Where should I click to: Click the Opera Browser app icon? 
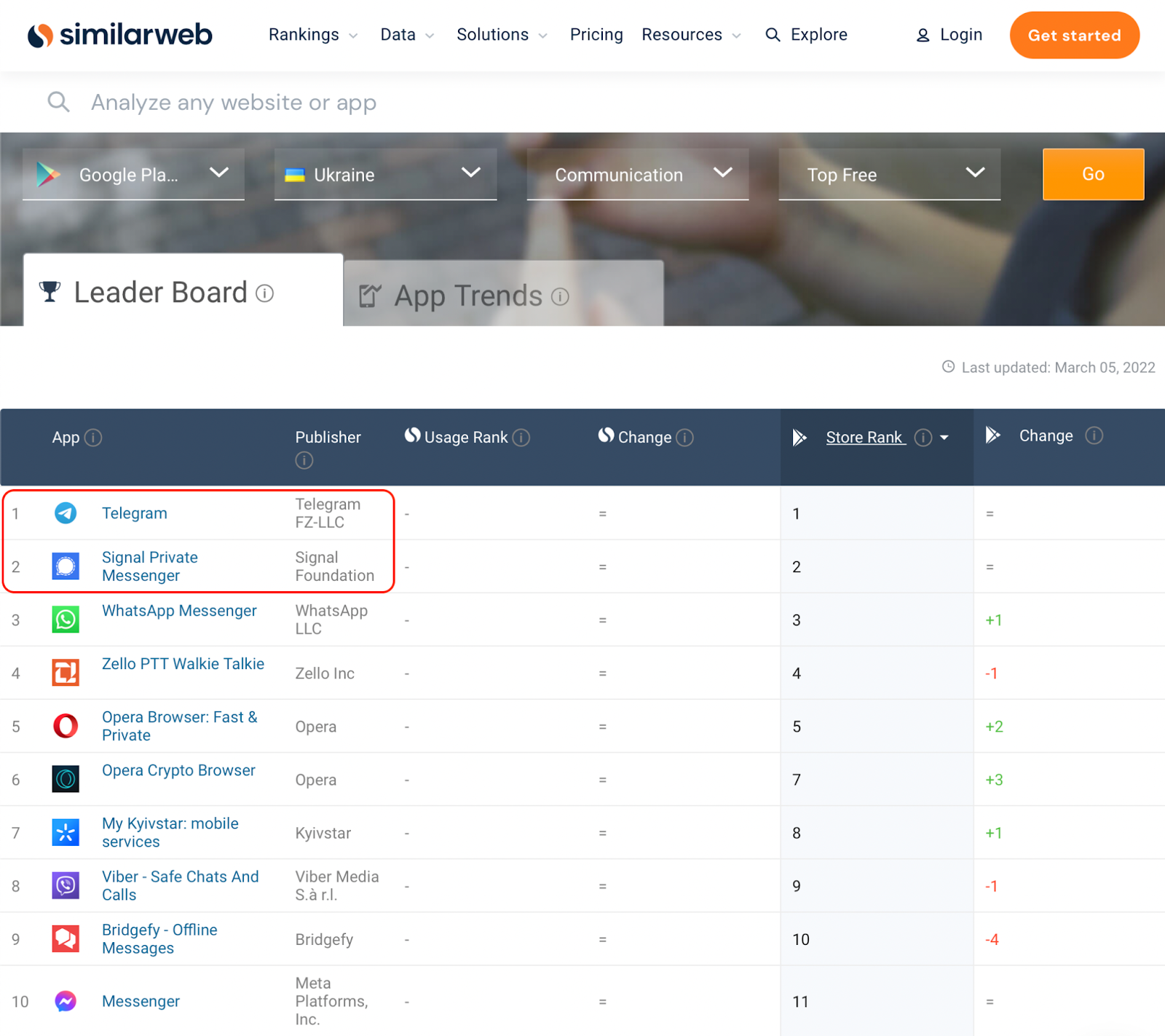[66, 726]
